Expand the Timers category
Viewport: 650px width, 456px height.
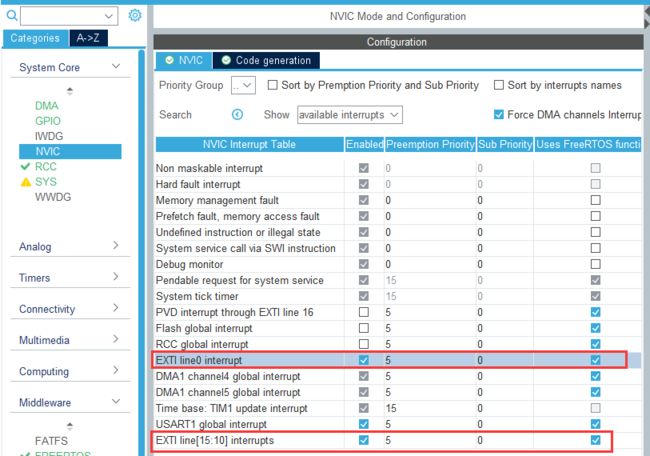pos(68,278)
